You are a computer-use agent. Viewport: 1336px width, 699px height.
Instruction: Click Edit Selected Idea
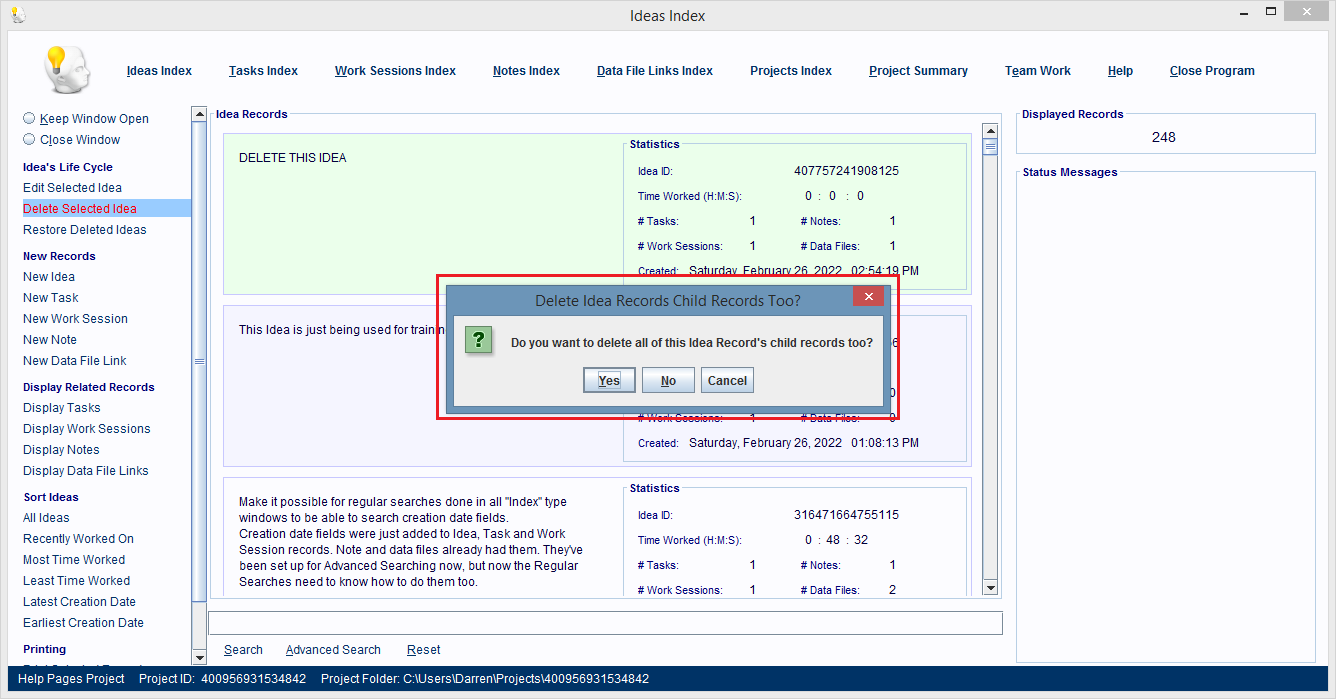[x=72, y=188]
